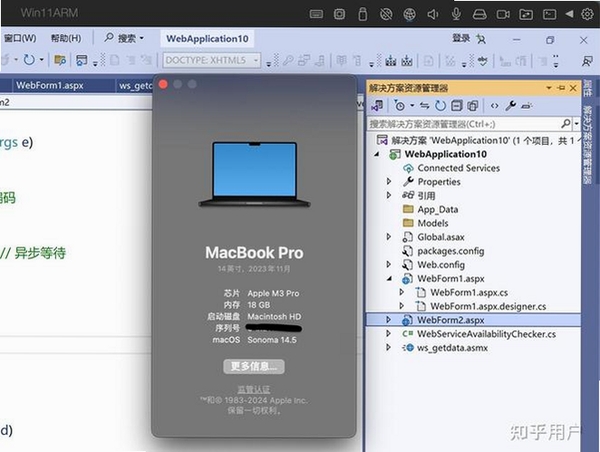Click the preview selected items icon in Solution Explorer
The height and width of the screenshot is (452, 600).
tap(527, 106)
